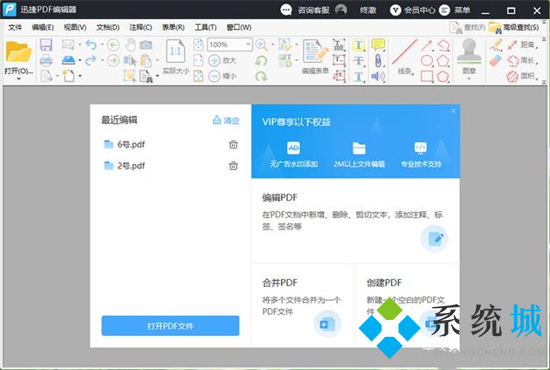Open the 100% zoom level dropdown
Image resolution: width=550 pixels, height=370 pixels.
coord(248,45)
